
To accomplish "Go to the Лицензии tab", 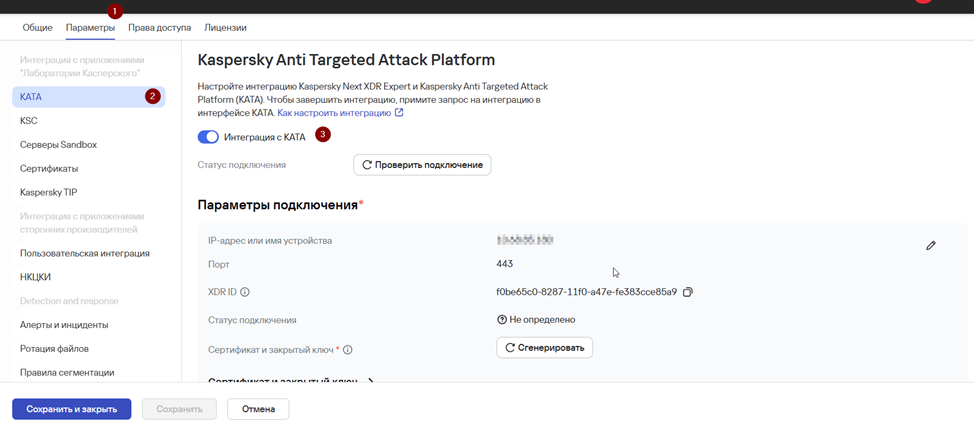I will 225,27.
